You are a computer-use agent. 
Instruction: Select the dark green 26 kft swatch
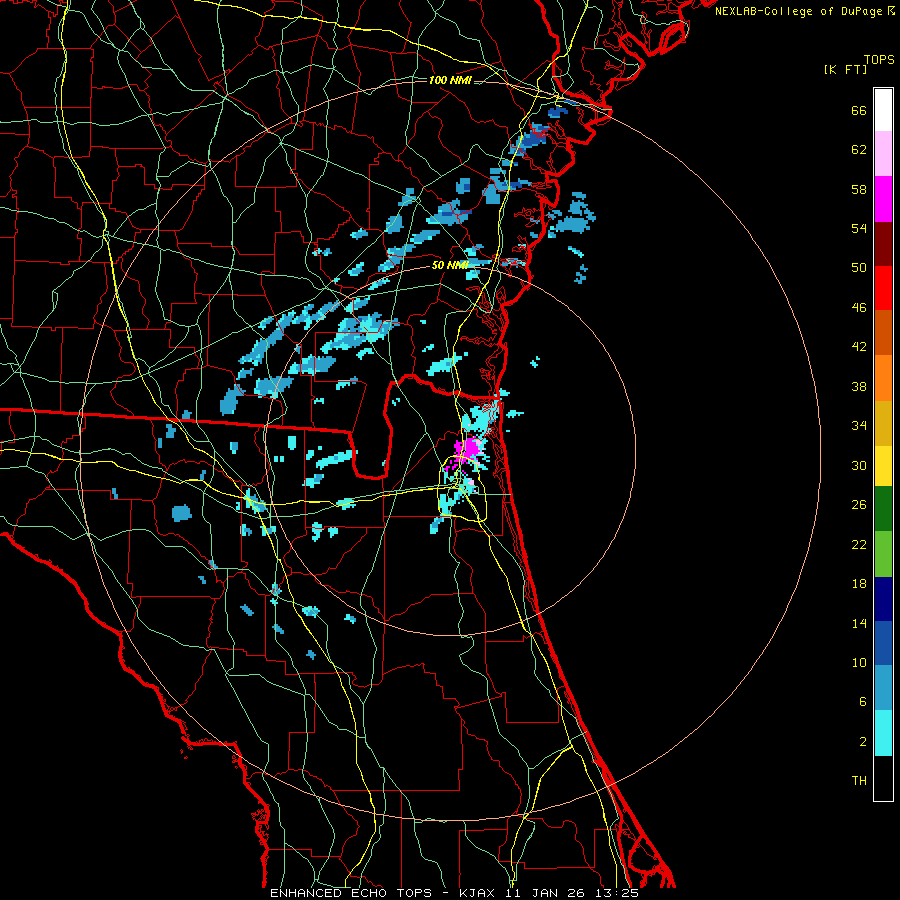[x=883, y=509]
